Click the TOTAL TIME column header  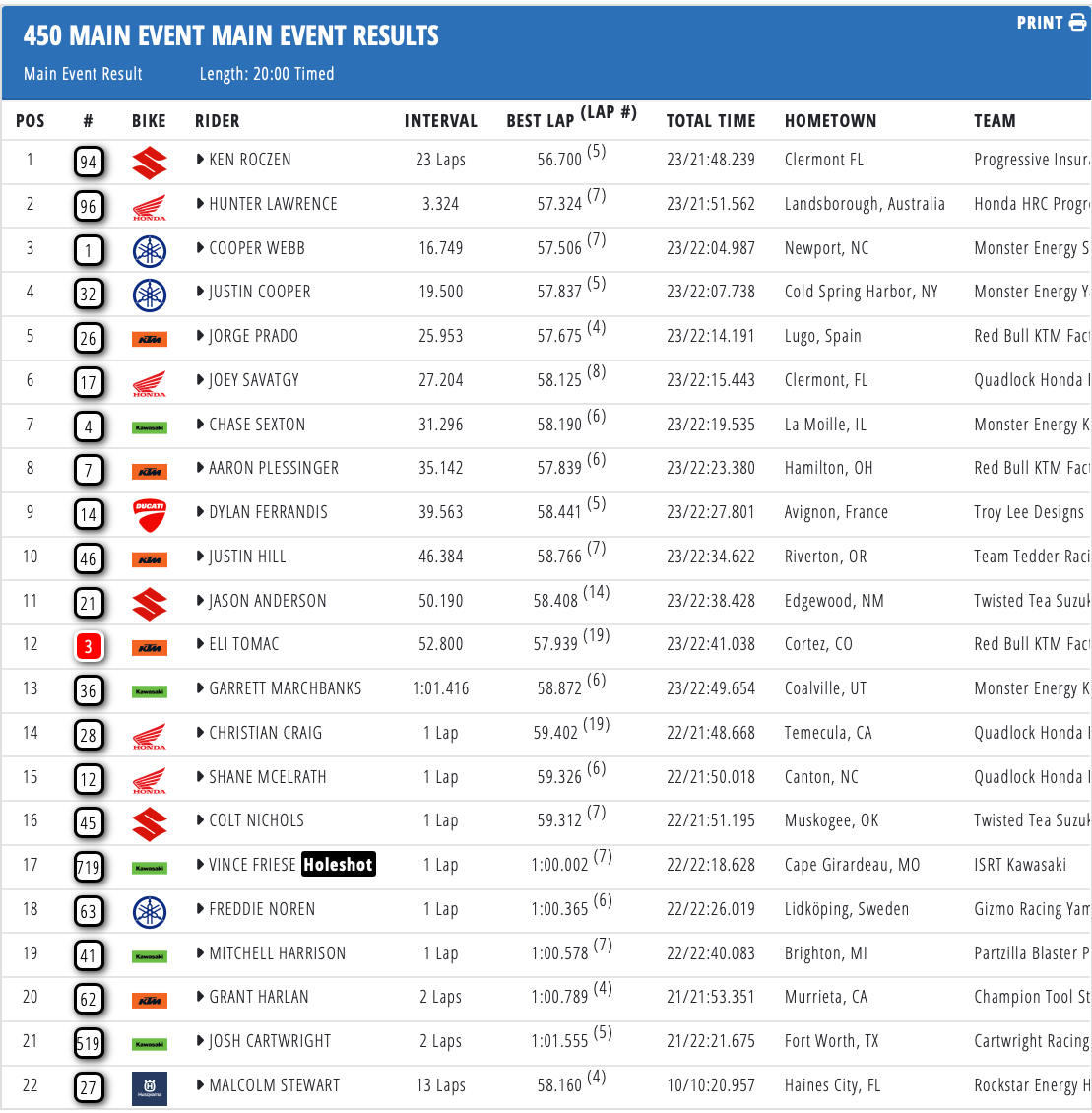pyautogui.click(x=711, y=121)
